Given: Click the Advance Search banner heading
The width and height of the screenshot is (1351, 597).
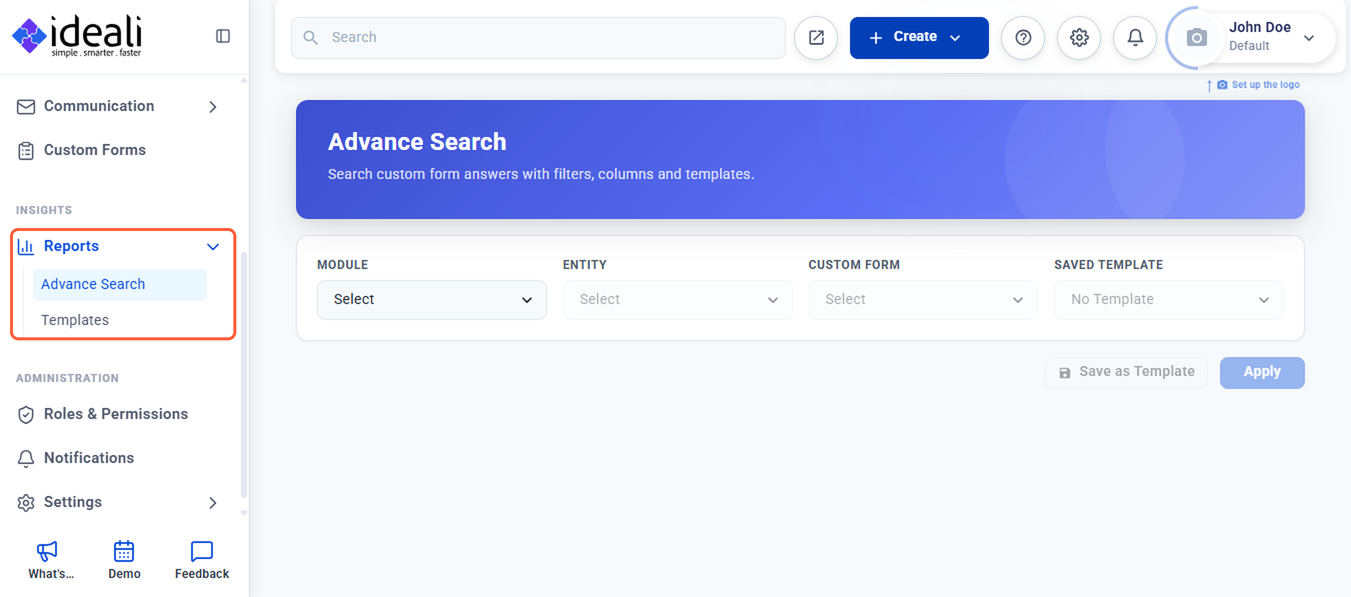Looking at the screenshot, I should (x=417, y=142).
